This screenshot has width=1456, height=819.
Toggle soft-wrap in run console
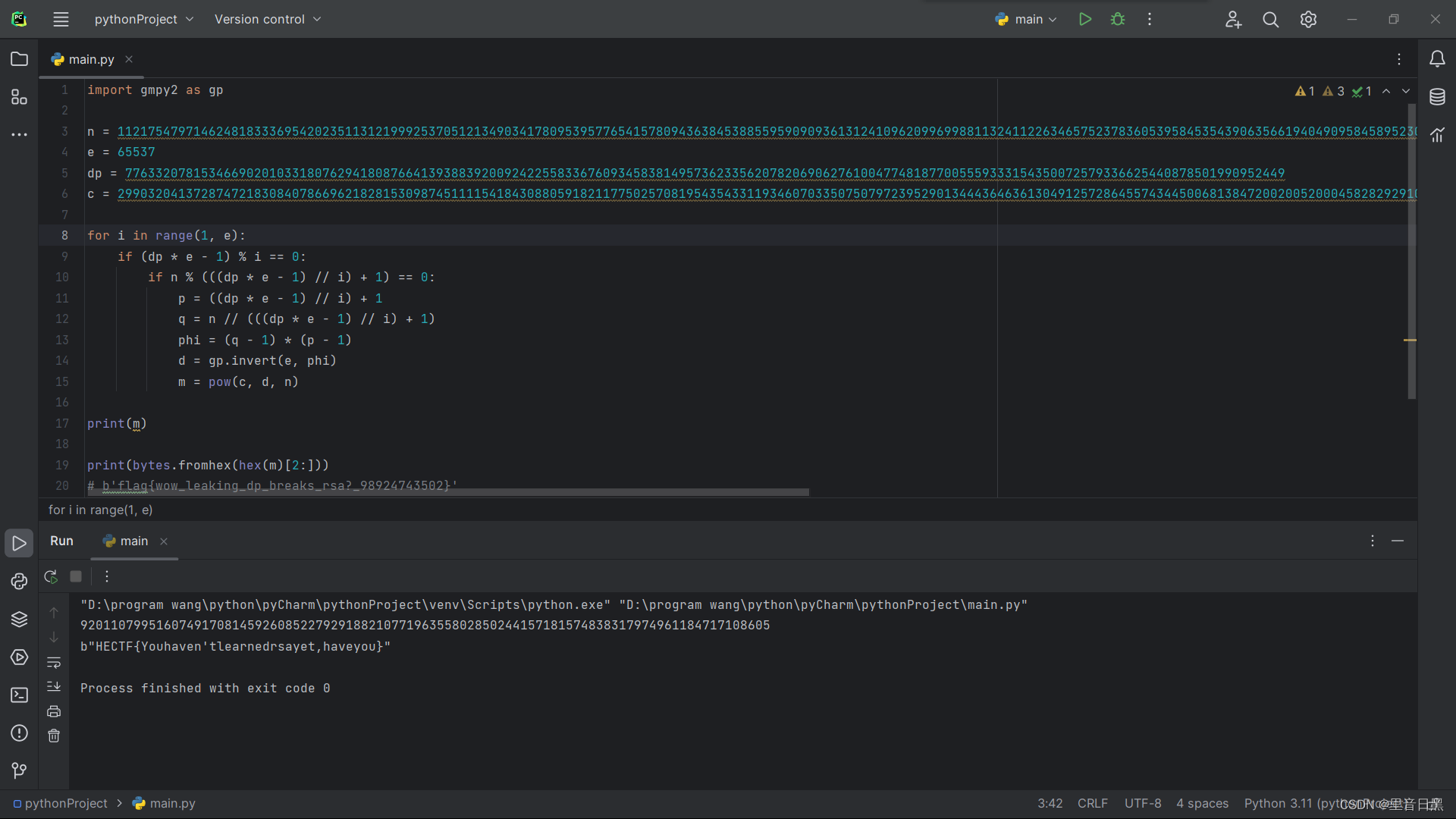point(54,663)
